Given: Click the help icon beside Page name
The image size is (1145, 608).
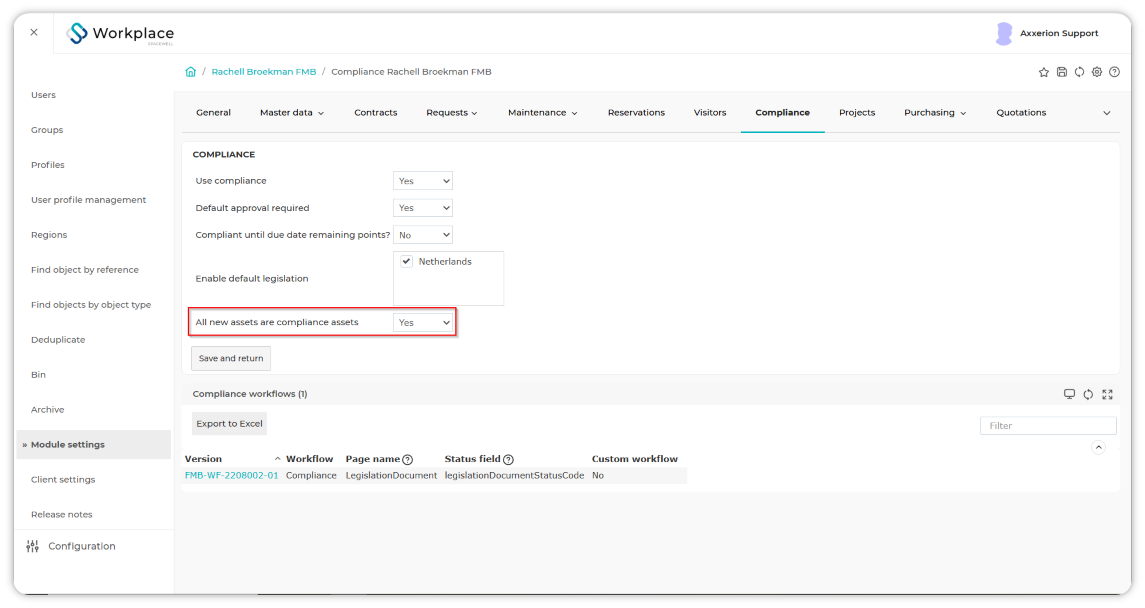Looking at the screenshot, I should (x=407, y=460).
